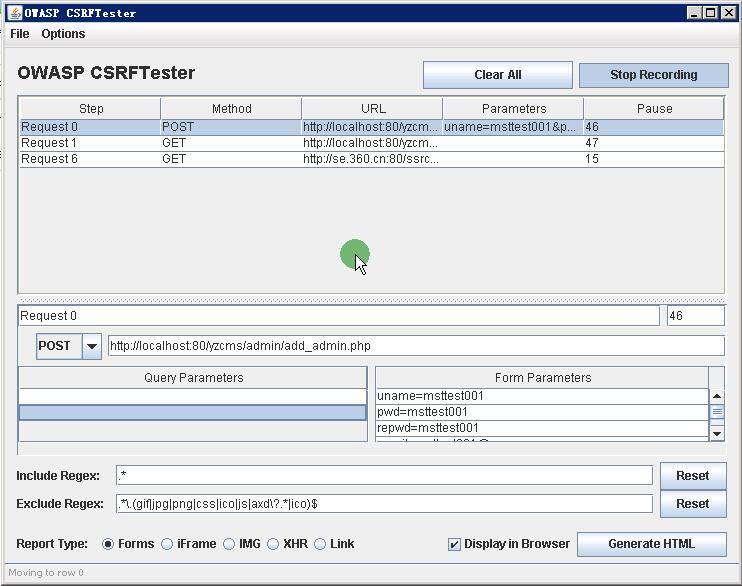
Task: Click the Pause column header
Action: (x=654, y=109)
